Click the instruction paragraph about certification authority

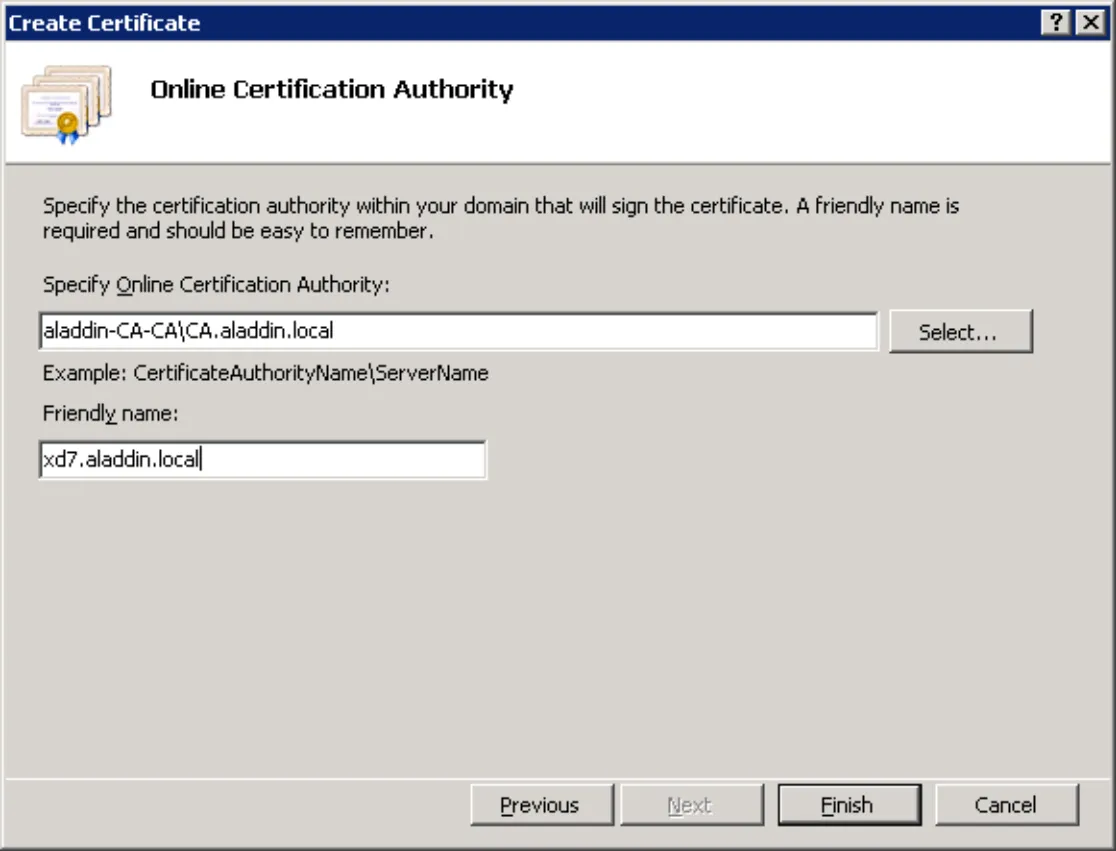pos(501,218)
